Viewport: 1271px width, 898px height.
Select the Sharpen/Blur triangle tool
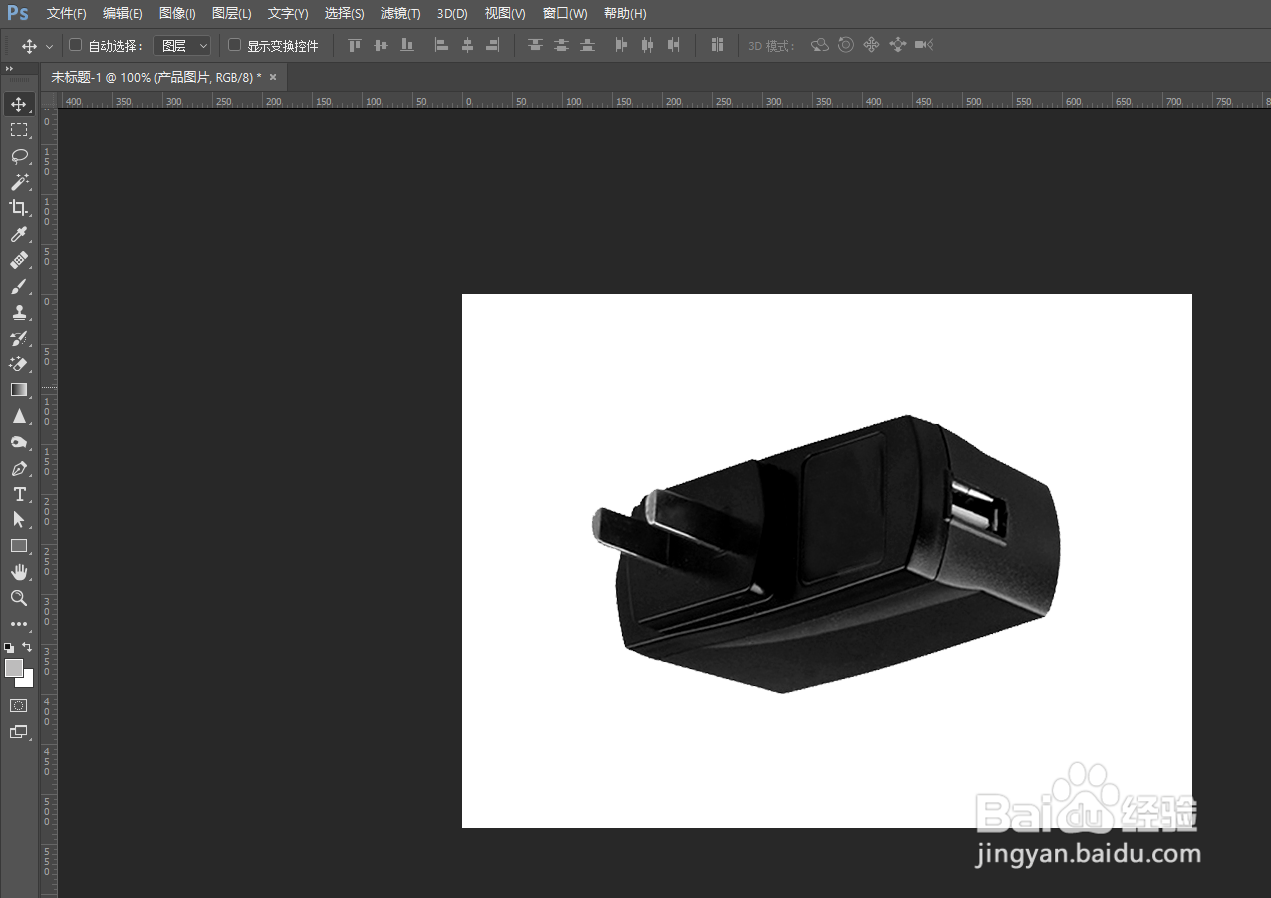tap(19, 416)
